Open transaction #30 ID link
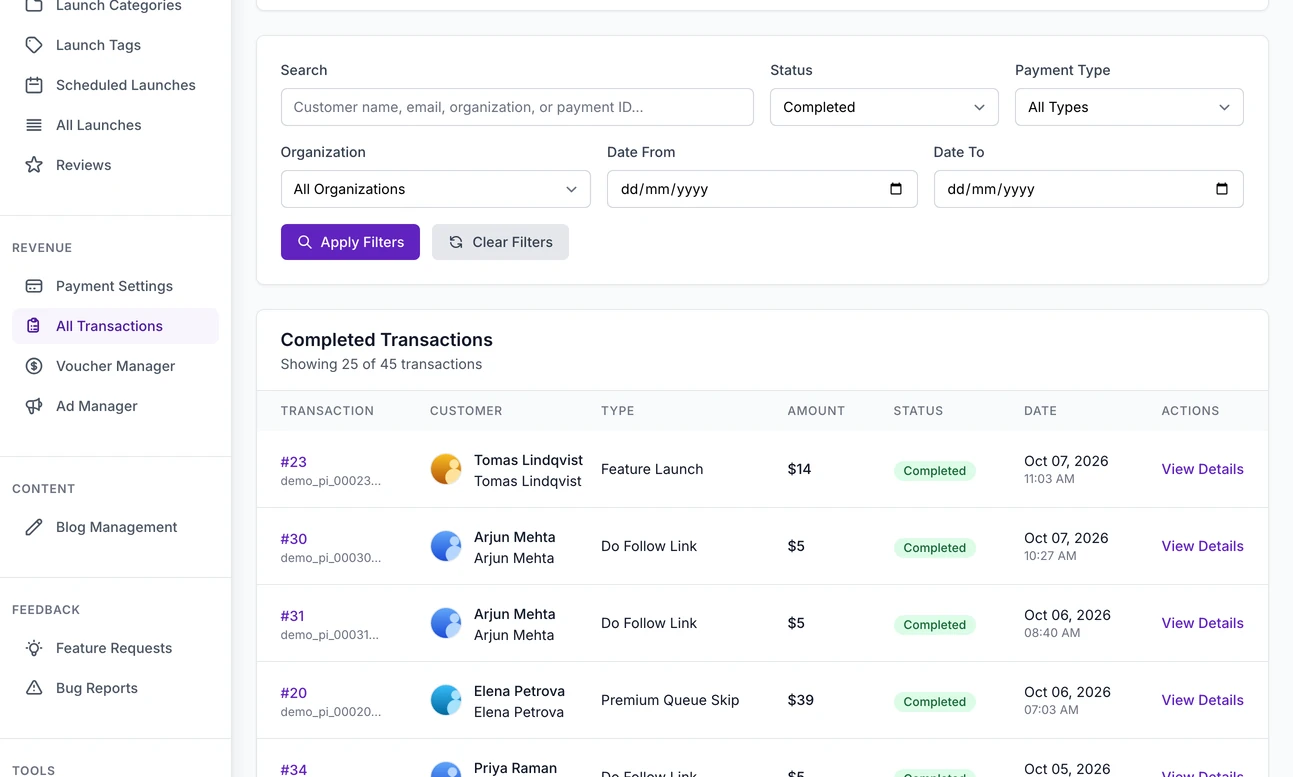The image size is (1293, 777). [294, 538]
